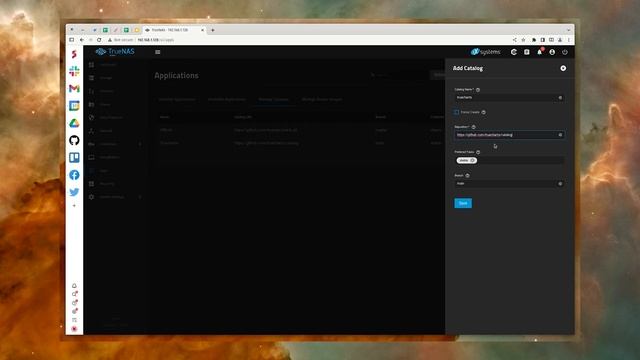Screen dimensions: 640x360
Task: Open Facebook from the browser sidebar
Action: [74, 175]
